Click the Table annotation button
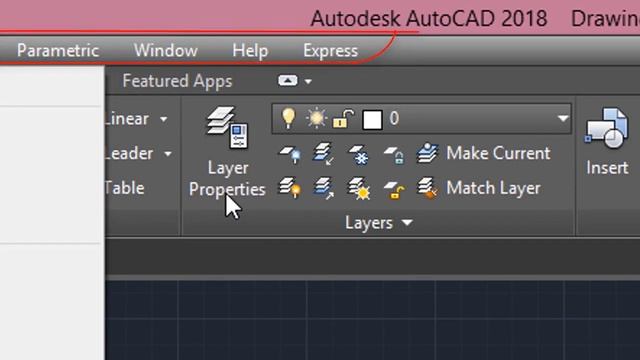 pos(124,188)
